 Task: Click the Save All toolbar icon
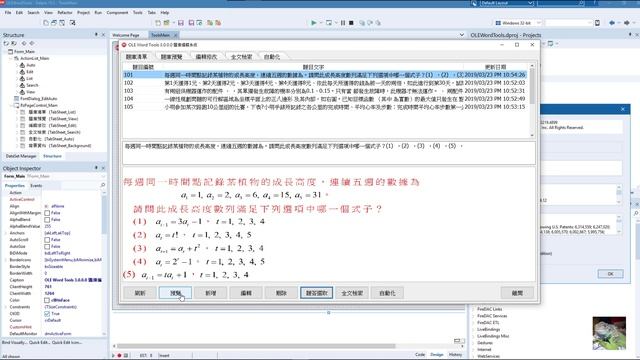click(191, 23)
